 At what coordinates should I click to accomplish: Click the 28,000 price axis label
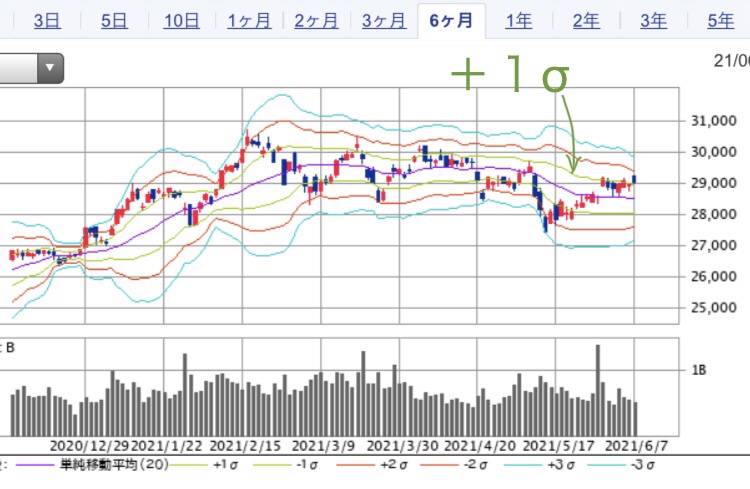pyautogui.click(x=714, y=214)
